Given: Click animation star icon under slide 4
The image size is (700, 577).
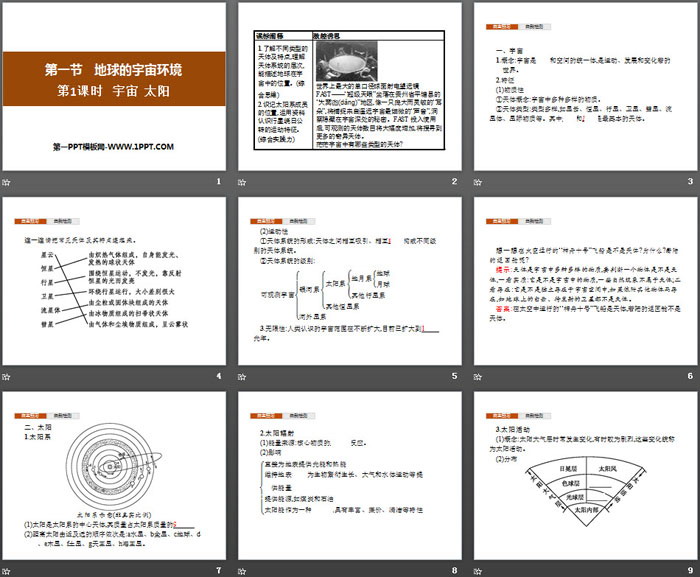Looking at the screenshot, I should (6, 377).
